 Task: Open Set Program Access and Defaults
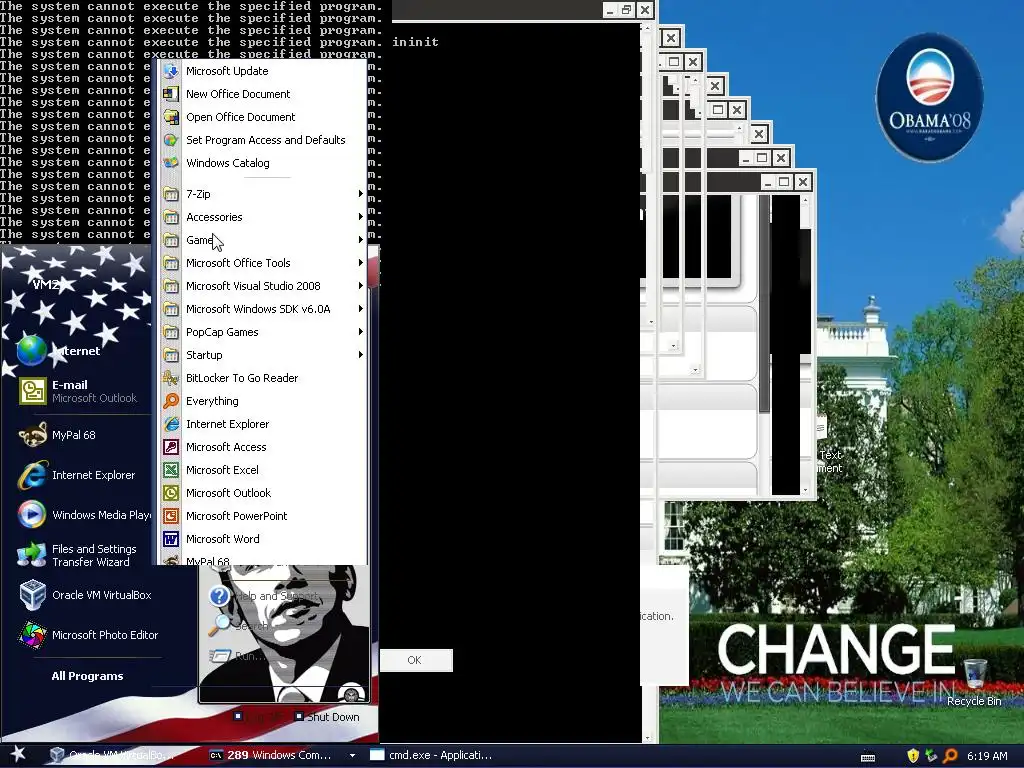(x=265, y=140)
